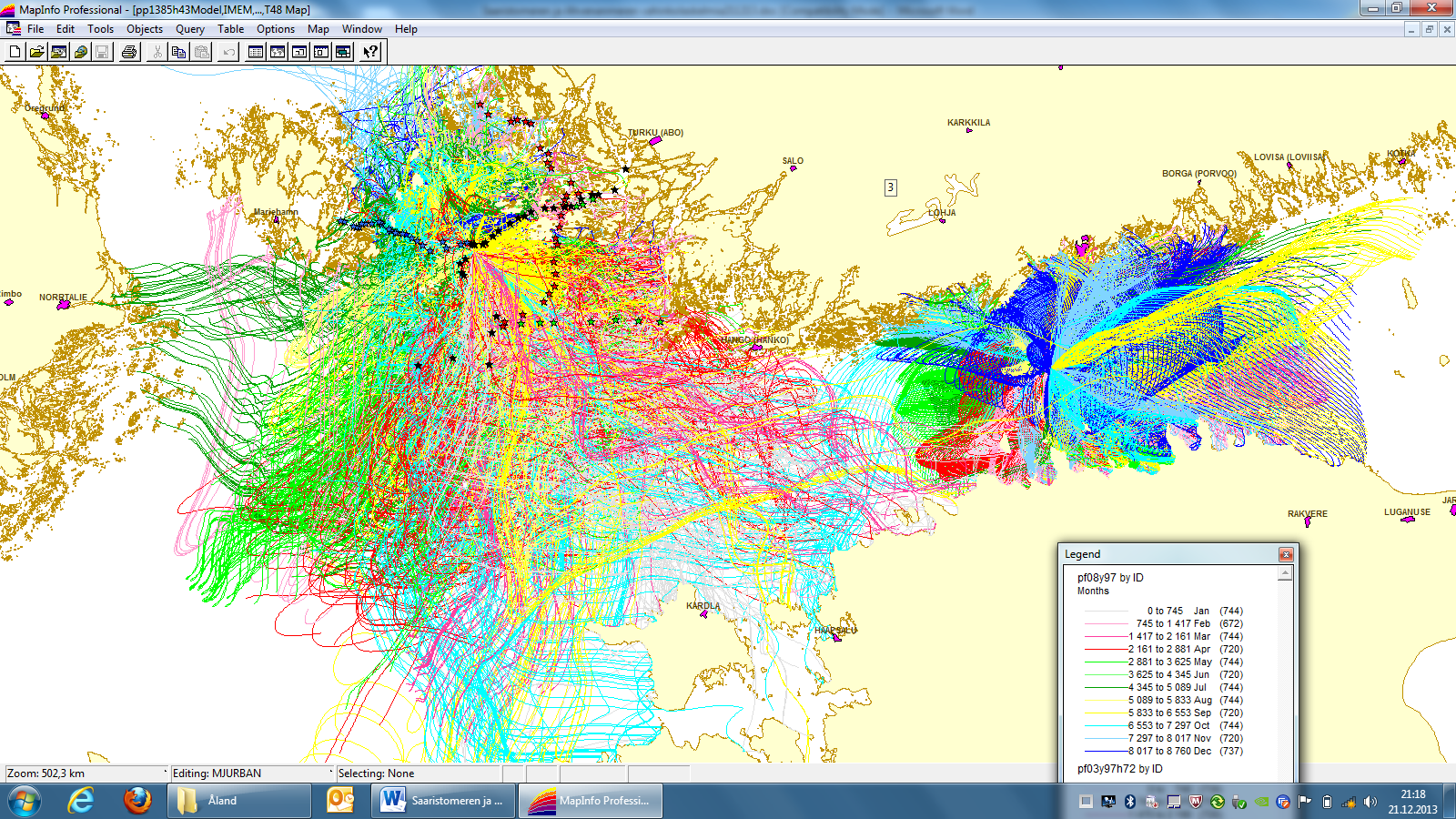Click the Editing: MJURBAN status field
Viewport: 1456px width, 819px height.
[251, 773]
